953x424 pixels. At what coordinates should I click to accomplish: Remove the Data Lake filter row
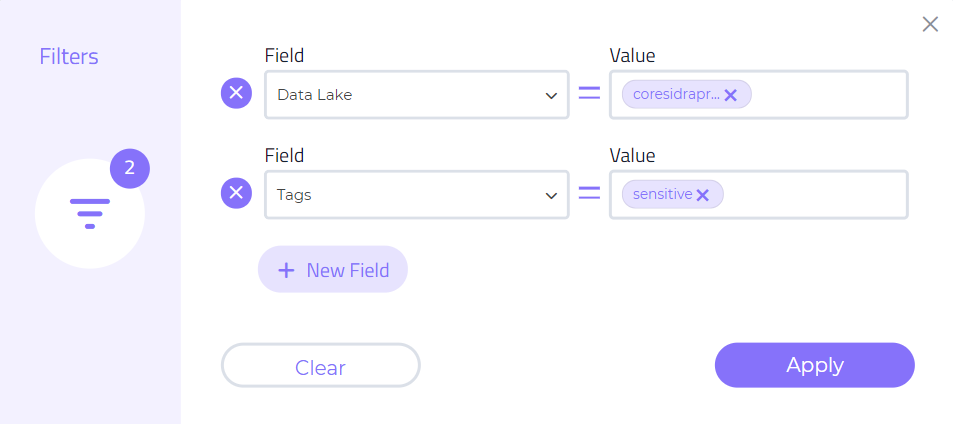click(x=236, y=94)
